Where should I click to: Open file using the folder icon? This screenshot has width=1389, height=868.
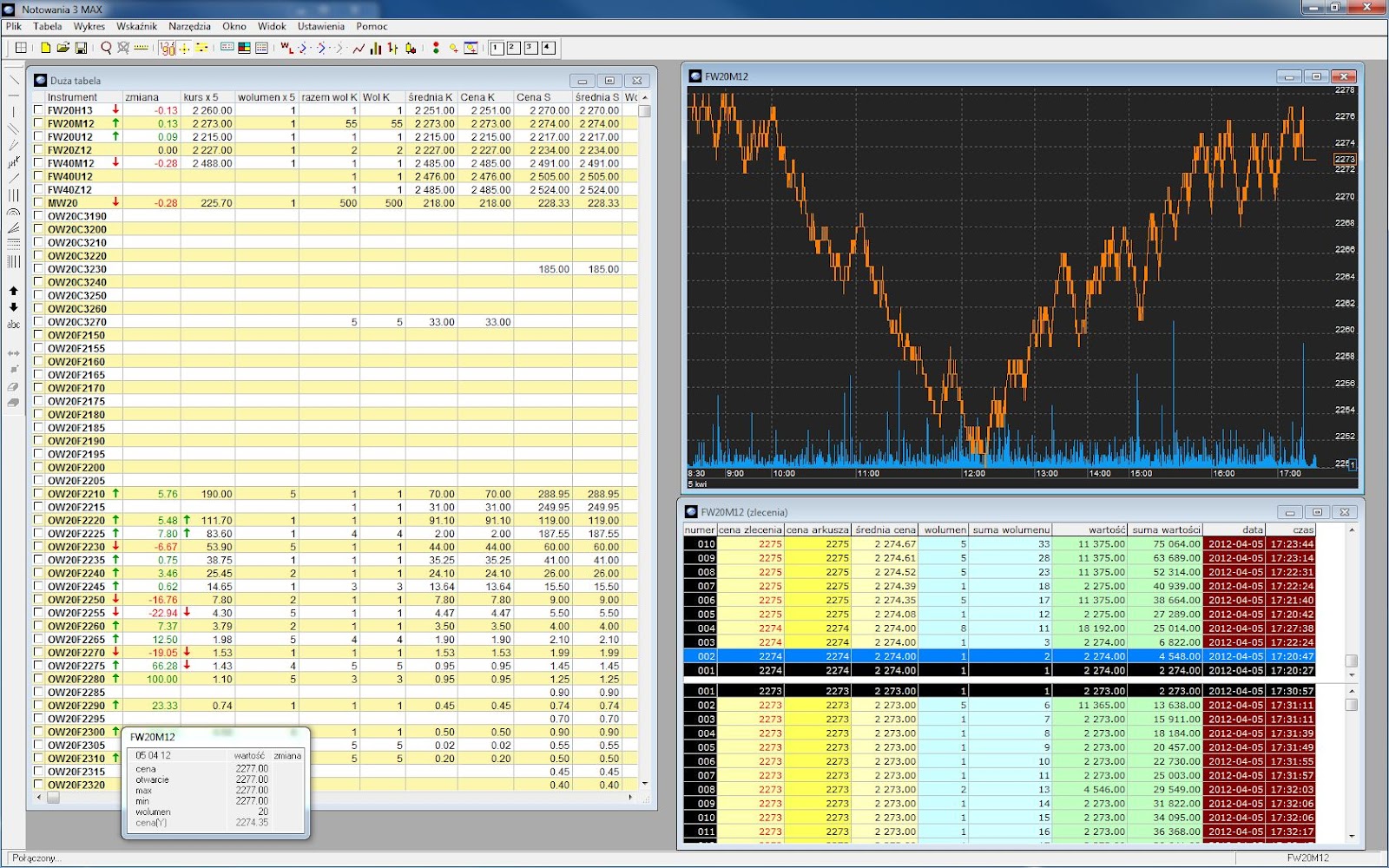63,48
